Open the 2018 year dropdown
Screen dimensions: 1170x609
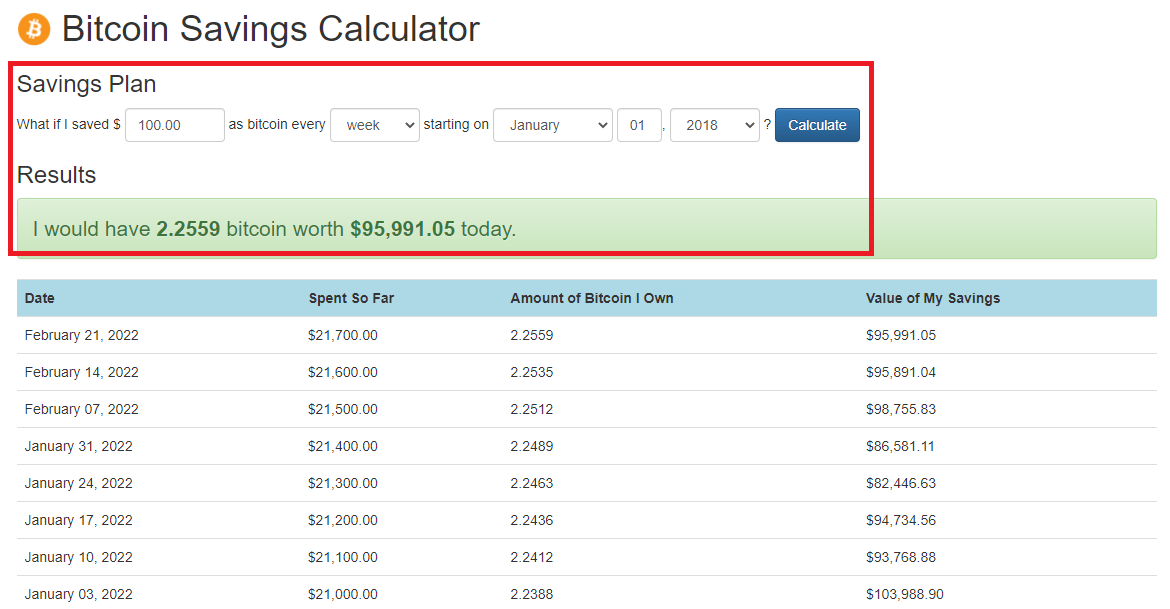[x=714, y=125]
